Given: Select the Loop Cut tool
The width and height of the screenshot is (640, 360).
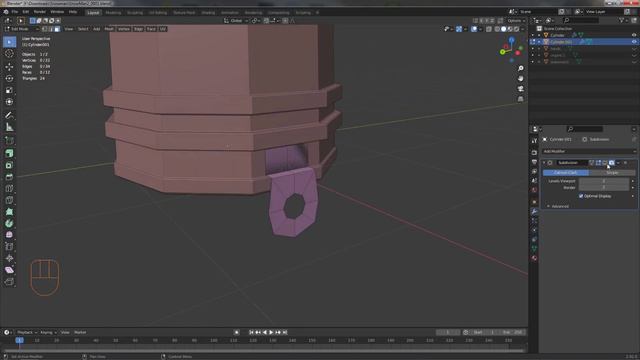Looking at the screenshot, I should [9, 189].
